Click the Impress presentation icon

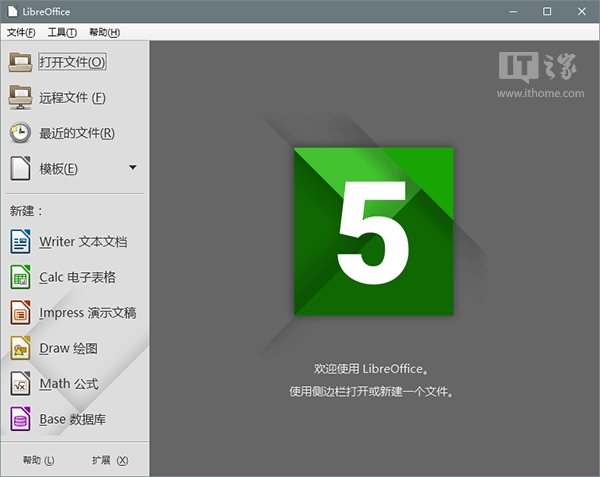(20, 313)
